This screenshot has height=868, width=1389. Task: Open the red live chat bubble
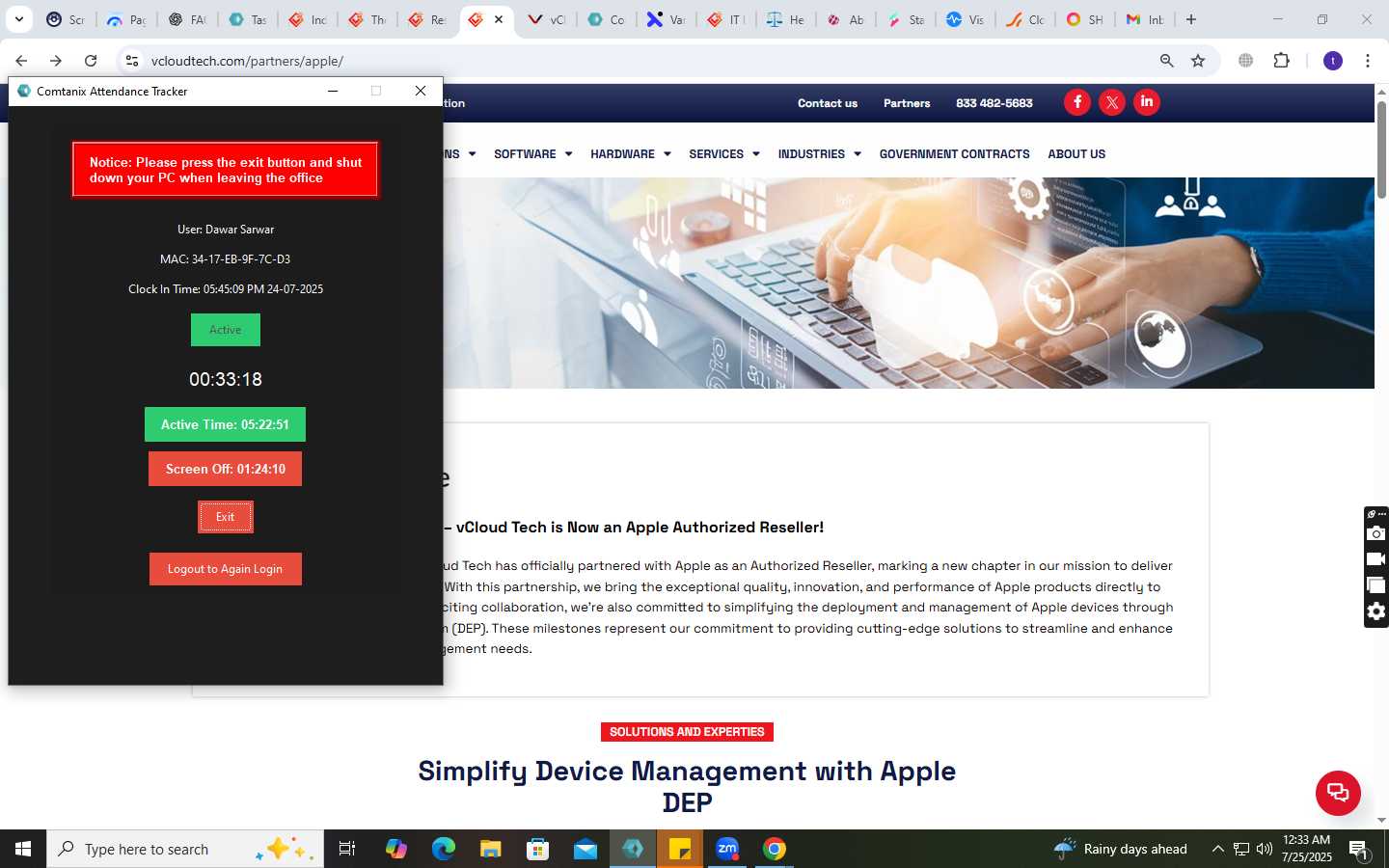(x=1338, y=793)
